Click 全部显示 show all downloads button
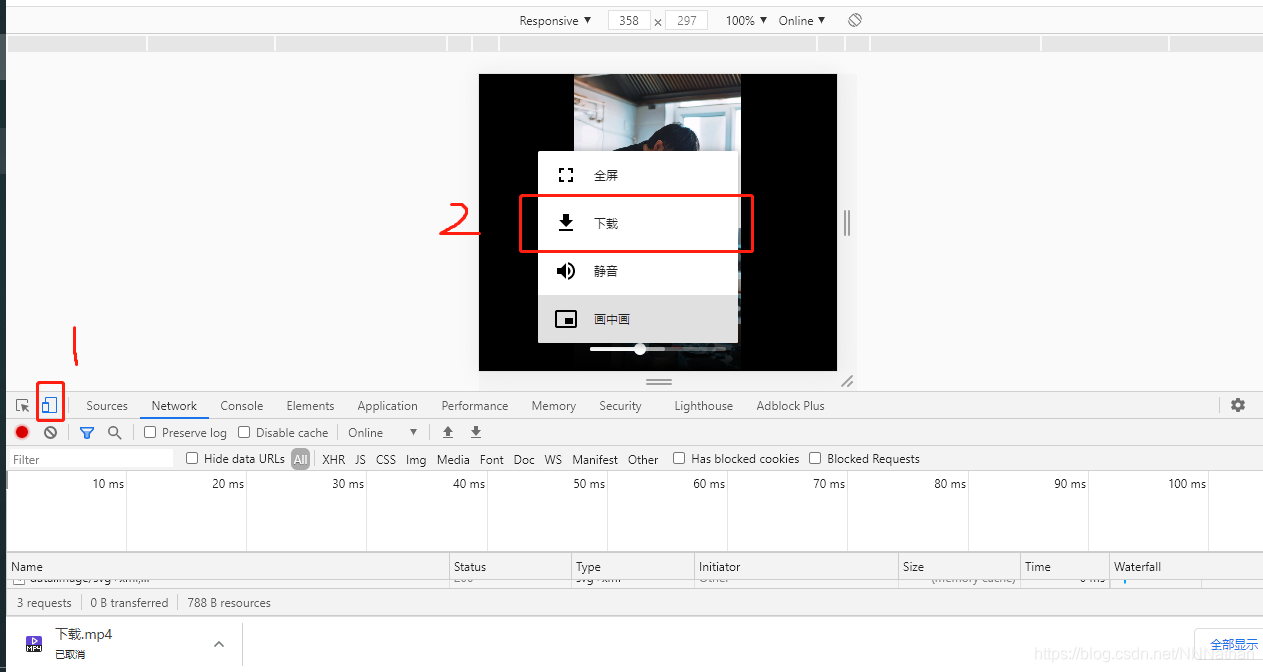1263x672 pixels. coord(1229,644)
